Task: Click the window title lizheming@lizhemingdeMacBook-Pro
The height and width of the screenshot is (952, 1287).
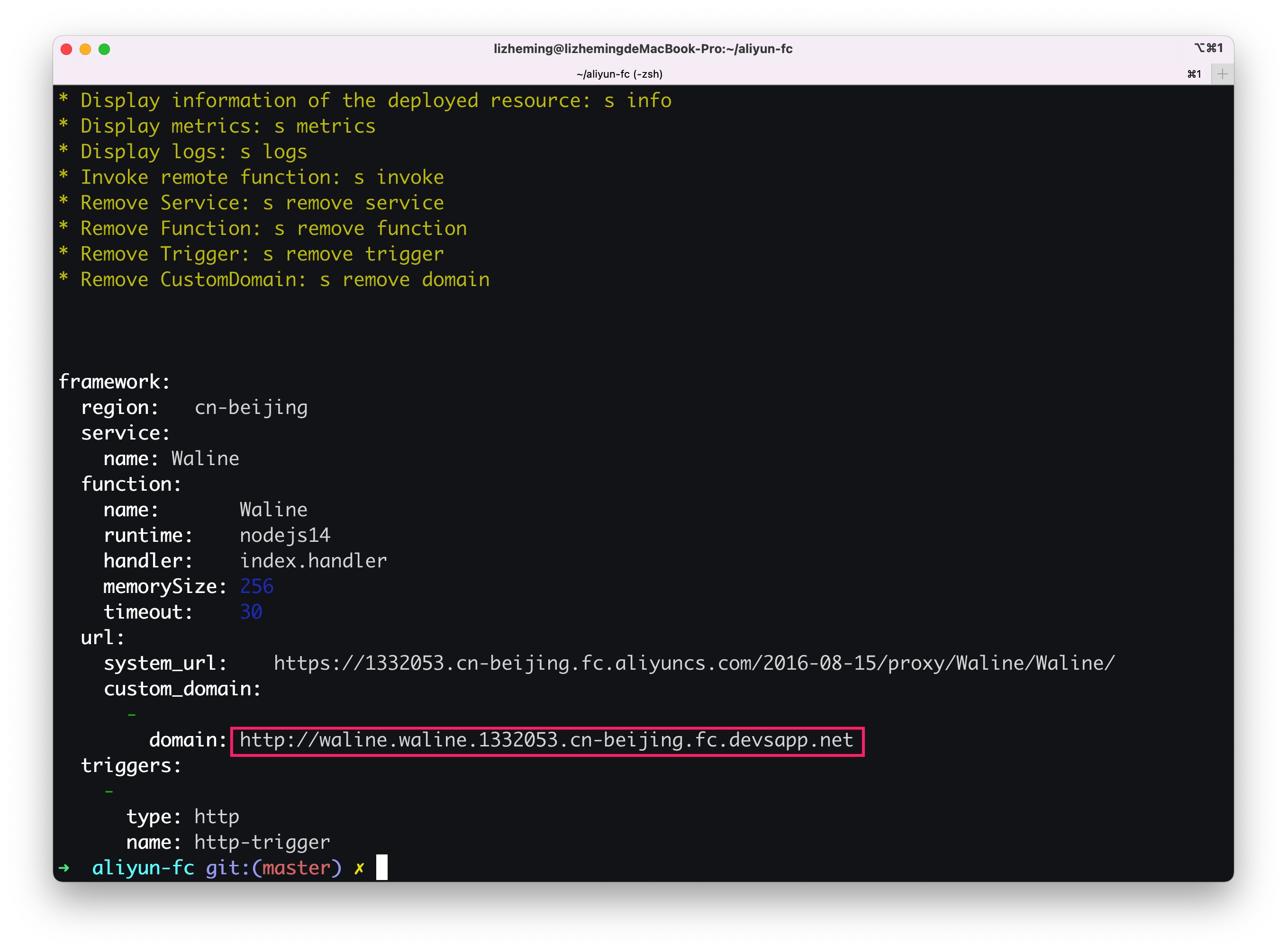Action: (643, 48)
